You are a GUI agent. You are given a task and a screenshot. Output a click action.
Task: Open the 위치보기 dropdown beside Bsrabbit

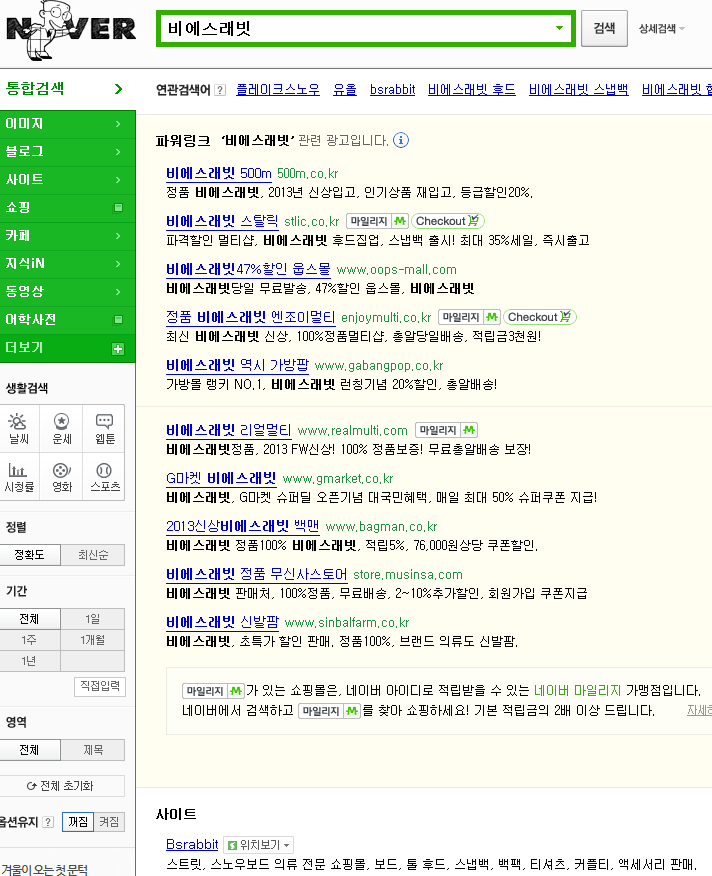(x=259, y=845)
